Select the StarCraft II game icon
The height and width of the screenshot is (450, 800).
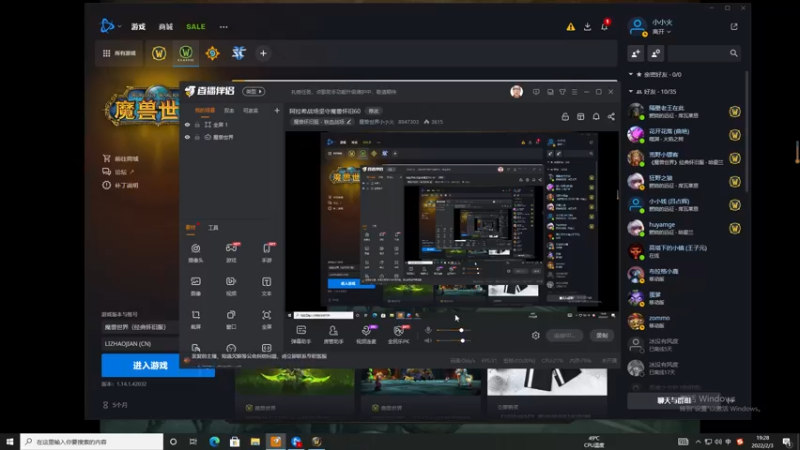239,53
